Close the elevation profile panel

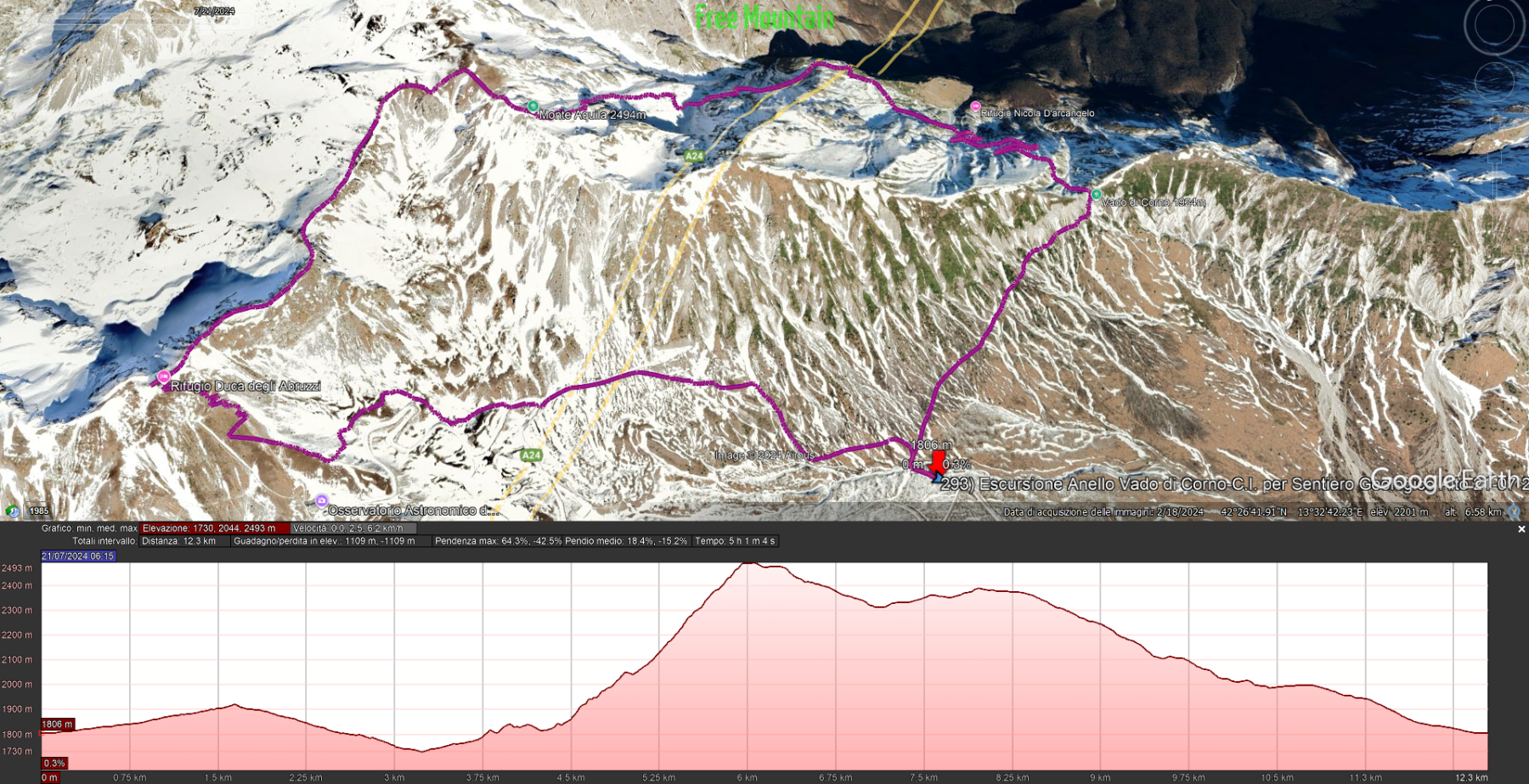click(x=1521, y=529)
